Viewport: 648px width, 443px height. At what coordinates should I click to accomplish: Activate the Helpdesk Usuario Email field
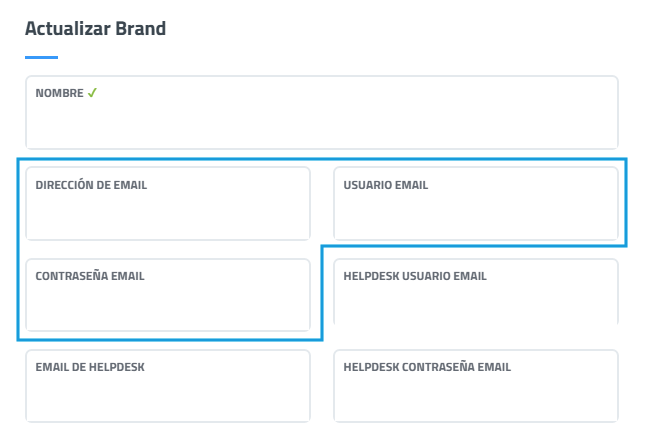pos(476,304)
